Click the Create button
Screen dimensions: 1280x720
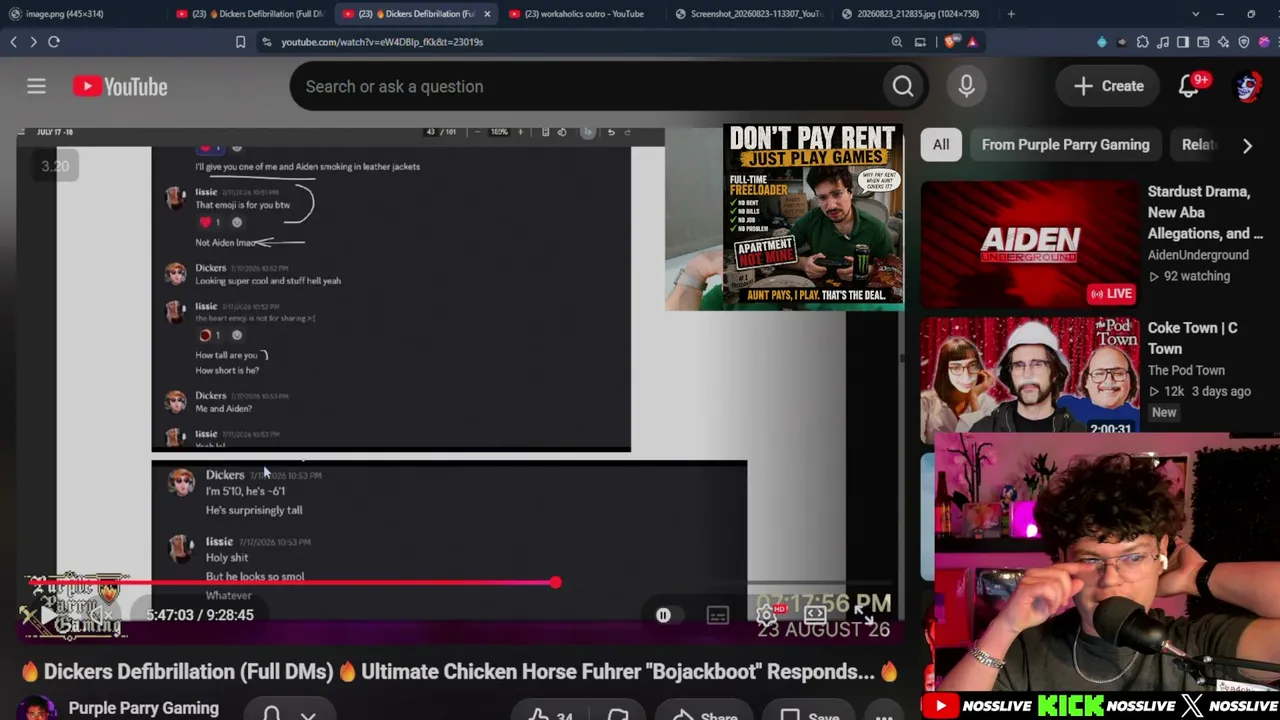pyautogui.click(x=1109, y=86)
